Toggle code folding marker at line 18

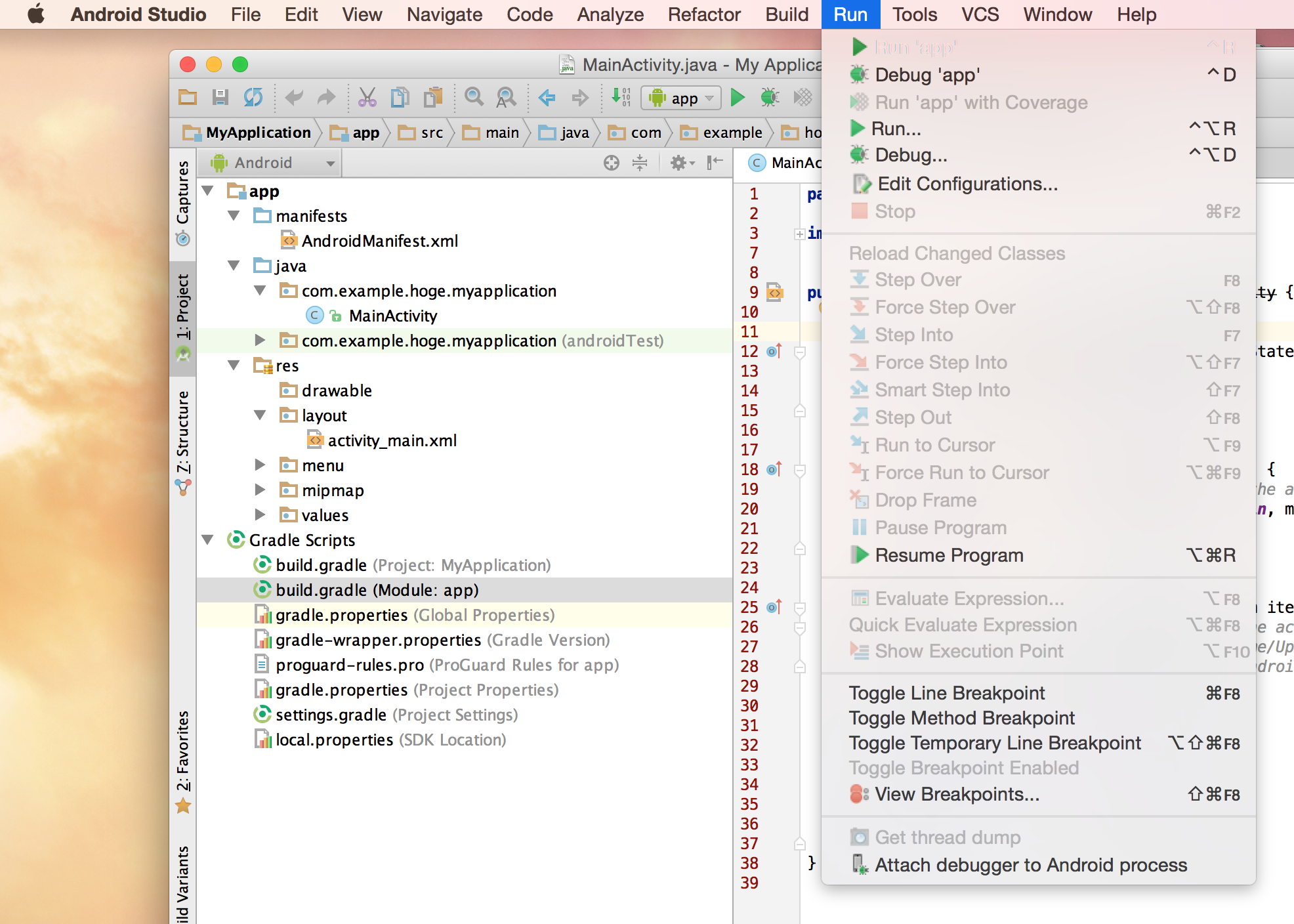tap(800, 471)
